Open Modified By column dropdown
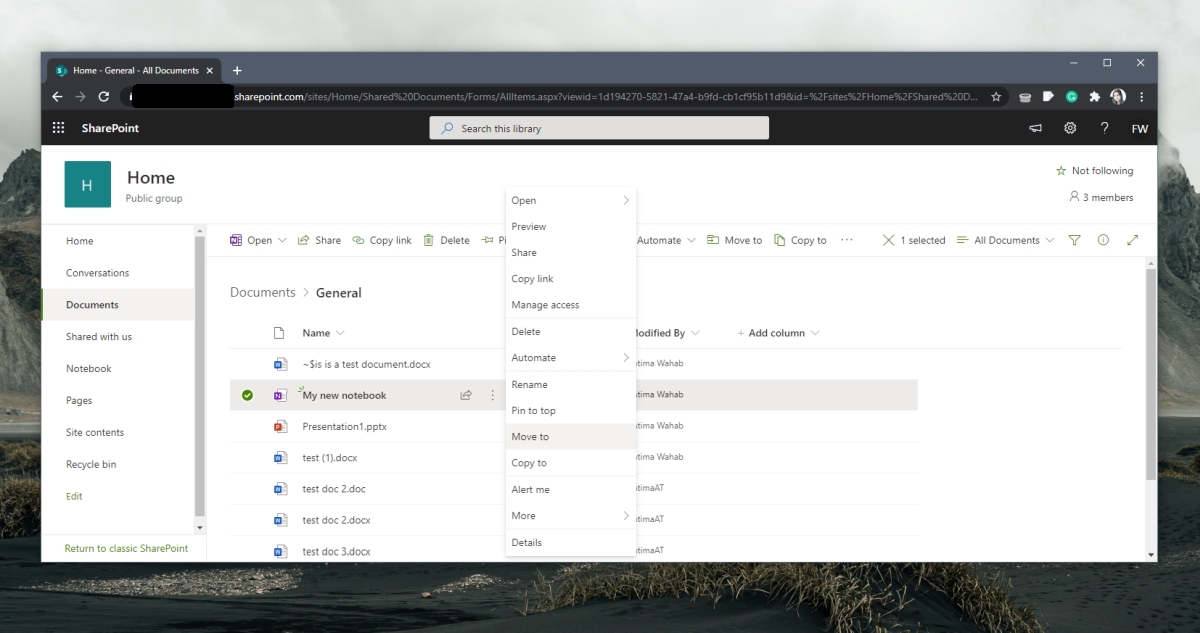Image resolution: width=1200 pixels, height=633 pixels. point(695,333)
